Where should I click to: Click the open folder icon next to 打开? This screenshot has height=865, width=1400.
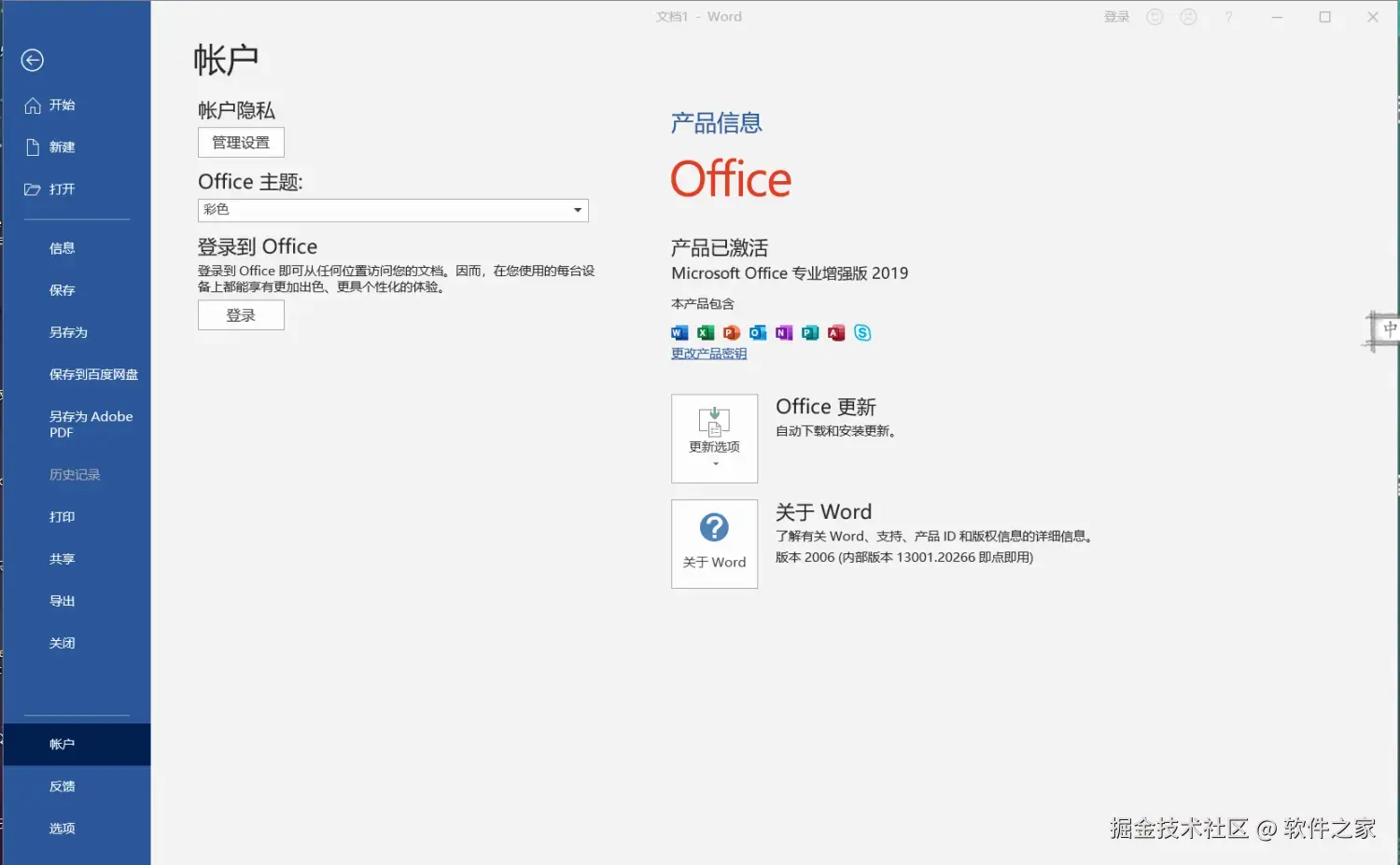(33, 189)
